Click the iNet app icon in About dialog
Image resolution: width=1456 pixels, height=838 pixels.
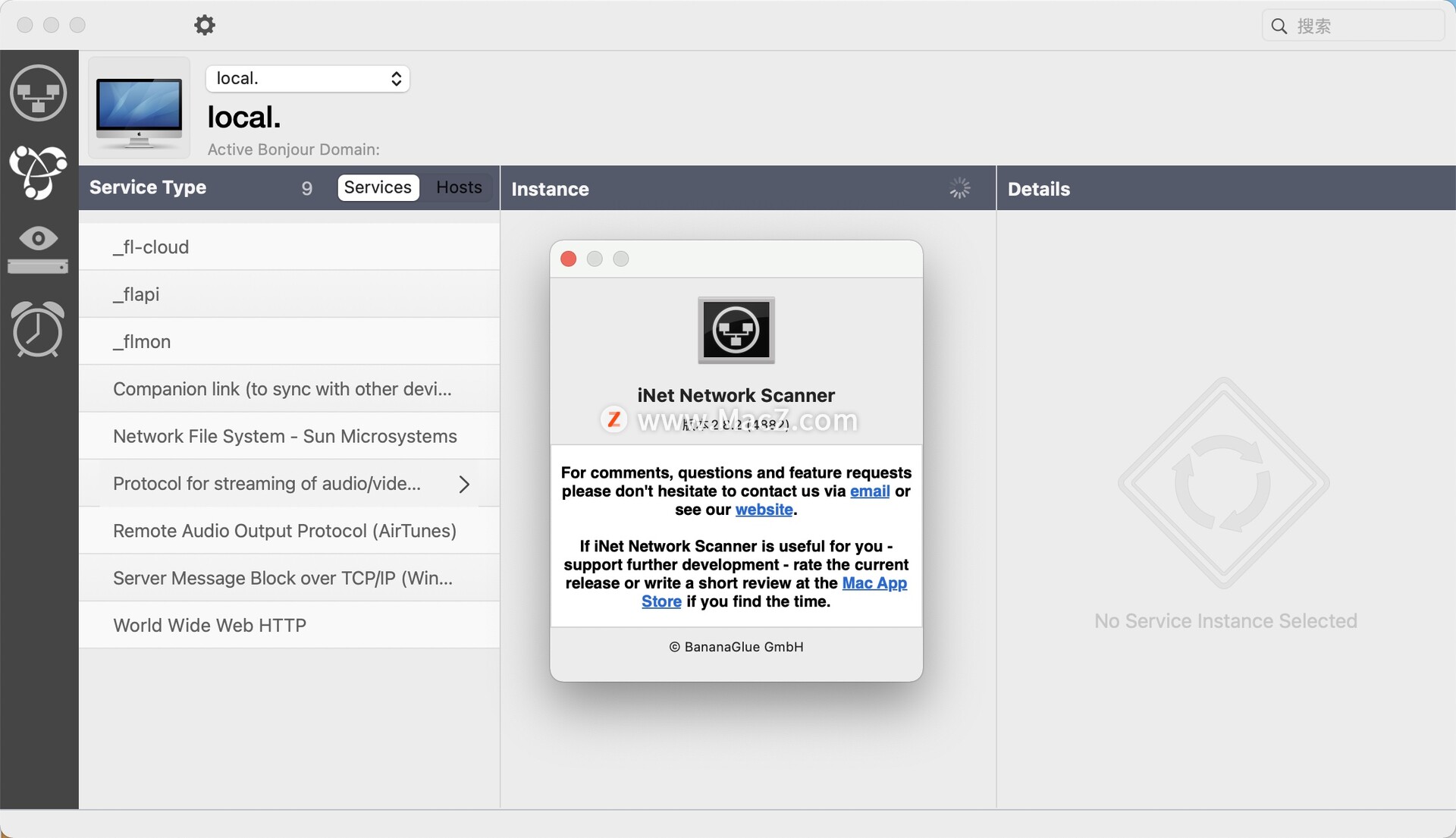click(x=736, y=330)
